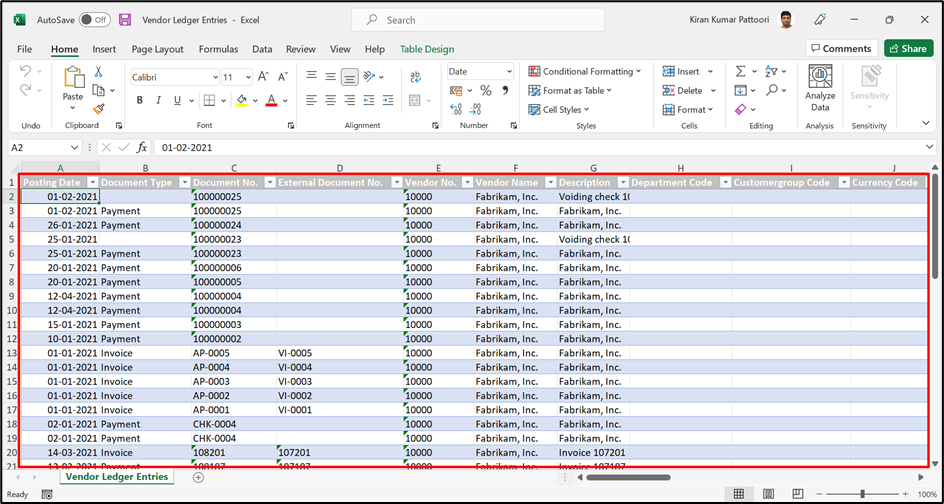Click the Analyze Data button
This screenshot has height=504, width=944.
820,89
